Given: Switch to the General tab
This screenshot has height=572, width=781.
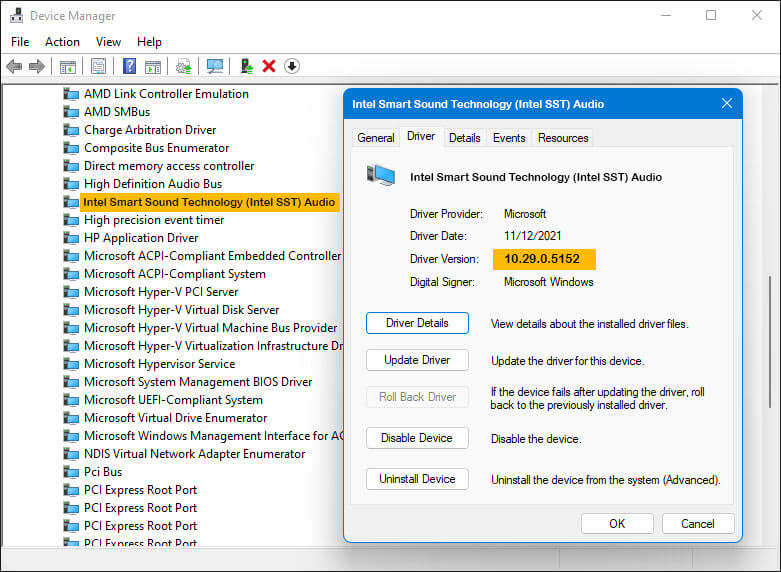Looking at the screenshot, I should (x=376, y=138).
